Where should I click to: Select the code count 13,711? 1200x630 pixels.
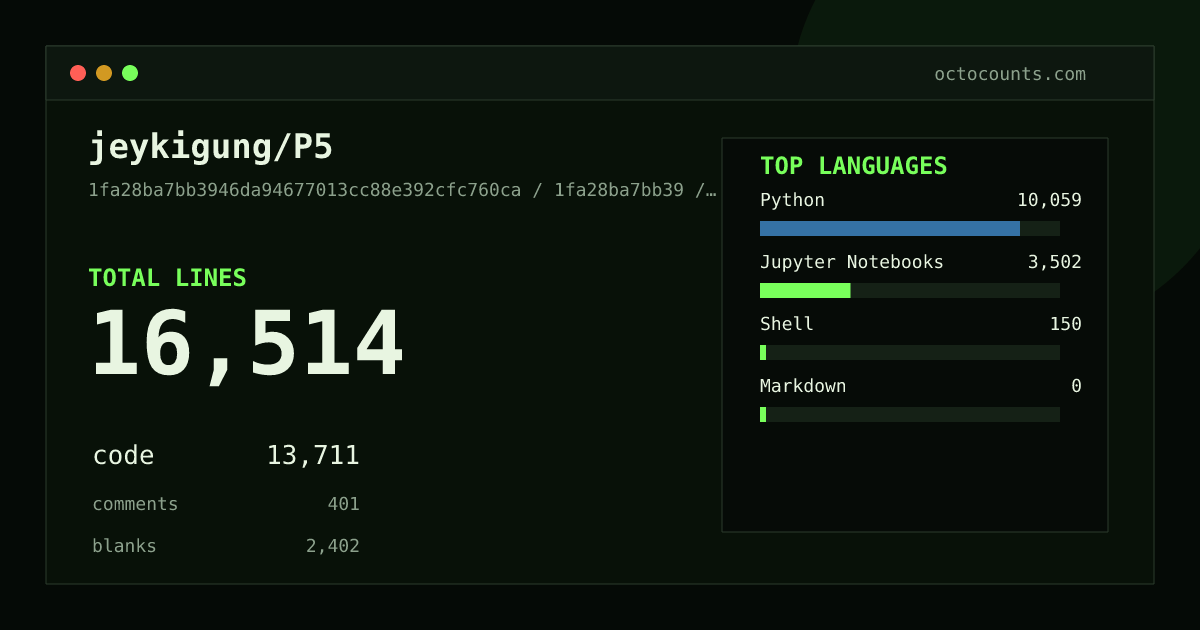click(x=313, y=456)
